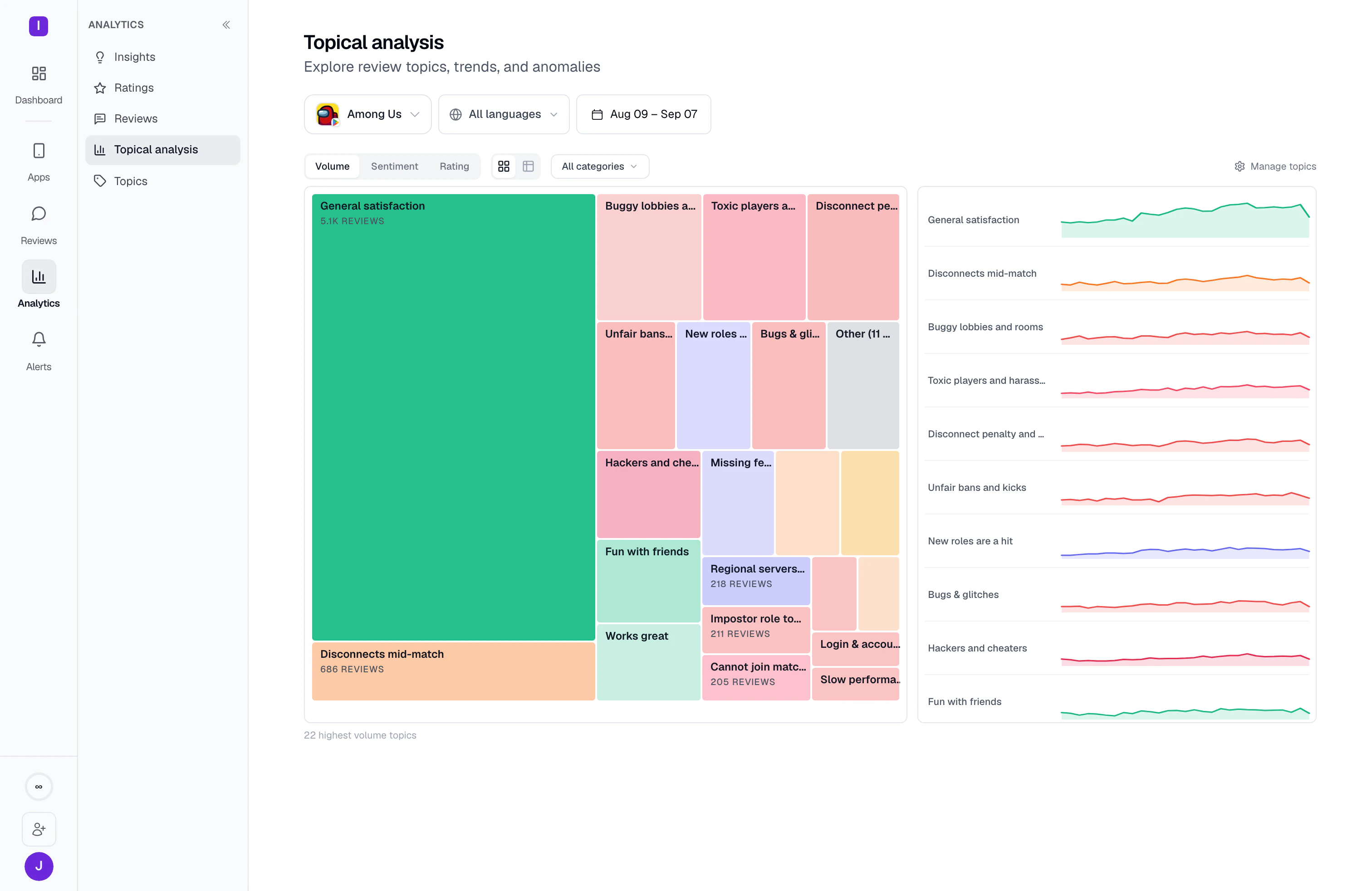Select Topical analysis menu item
Viewport: 1372px width, 891px height.
pos(162,150)
